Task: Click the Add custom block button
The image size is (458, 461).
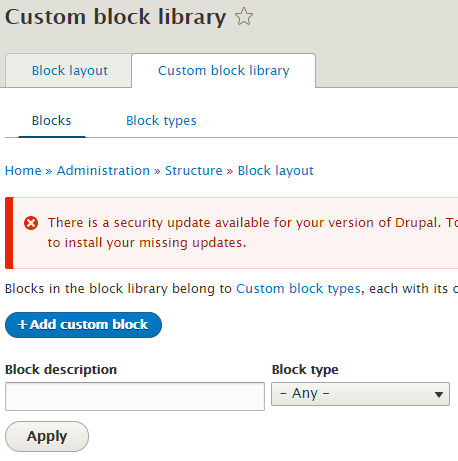Action: [x=83, y=325]
